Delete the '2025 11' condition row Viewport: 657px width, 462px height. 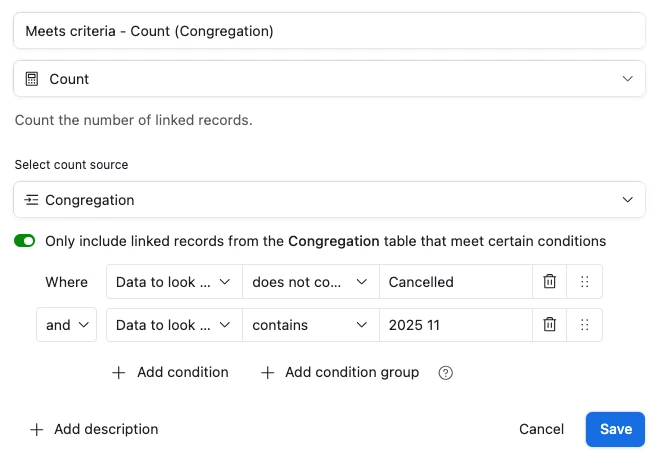point(549,324)
